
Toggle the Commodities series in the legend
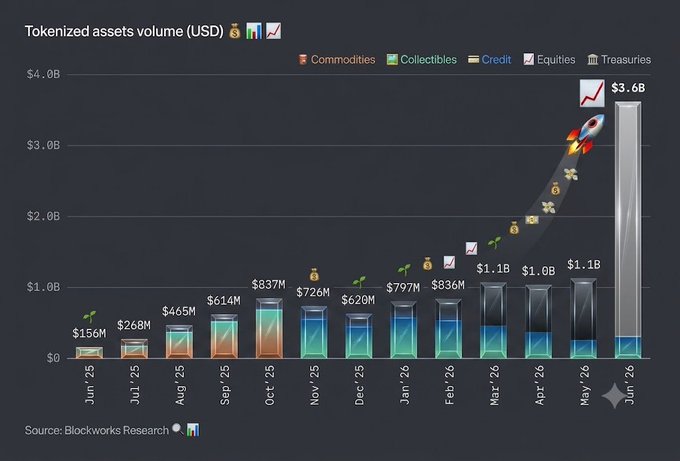(x=337, y=59)
